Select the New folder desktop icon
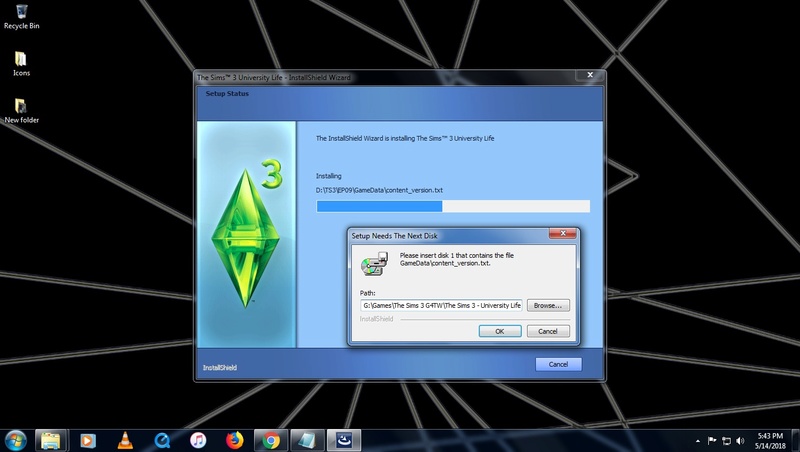 point(21,111)
